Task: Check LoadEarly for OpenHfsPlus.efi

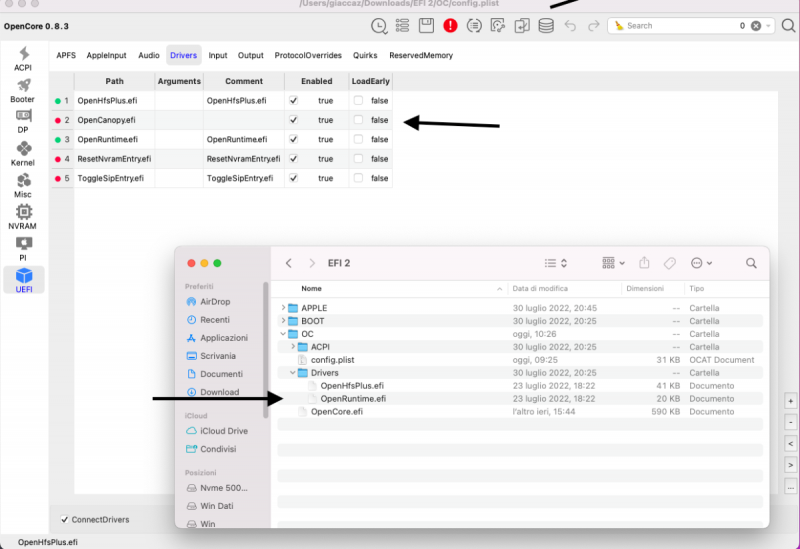Action: (358, 101)
